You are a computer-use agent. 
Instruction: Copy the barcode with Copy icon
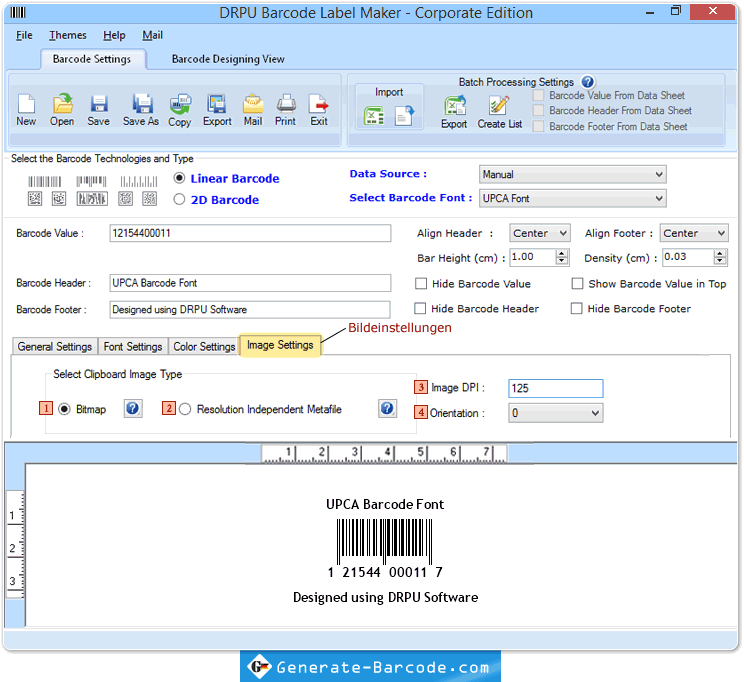click(180, 104)
